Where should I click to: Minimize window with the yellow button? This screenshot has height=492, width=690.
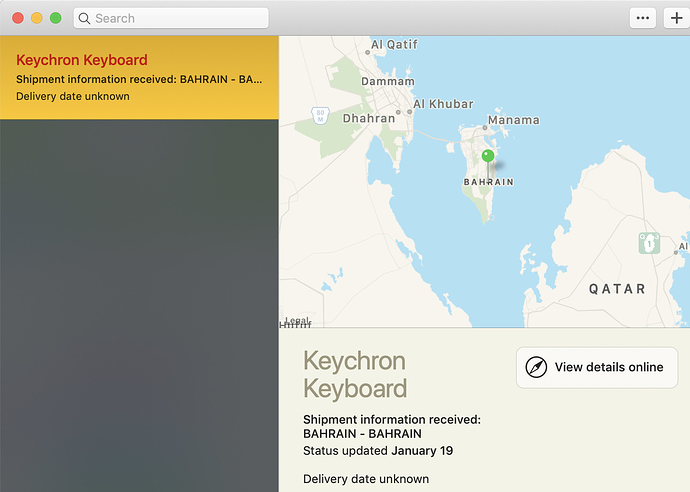37,18
